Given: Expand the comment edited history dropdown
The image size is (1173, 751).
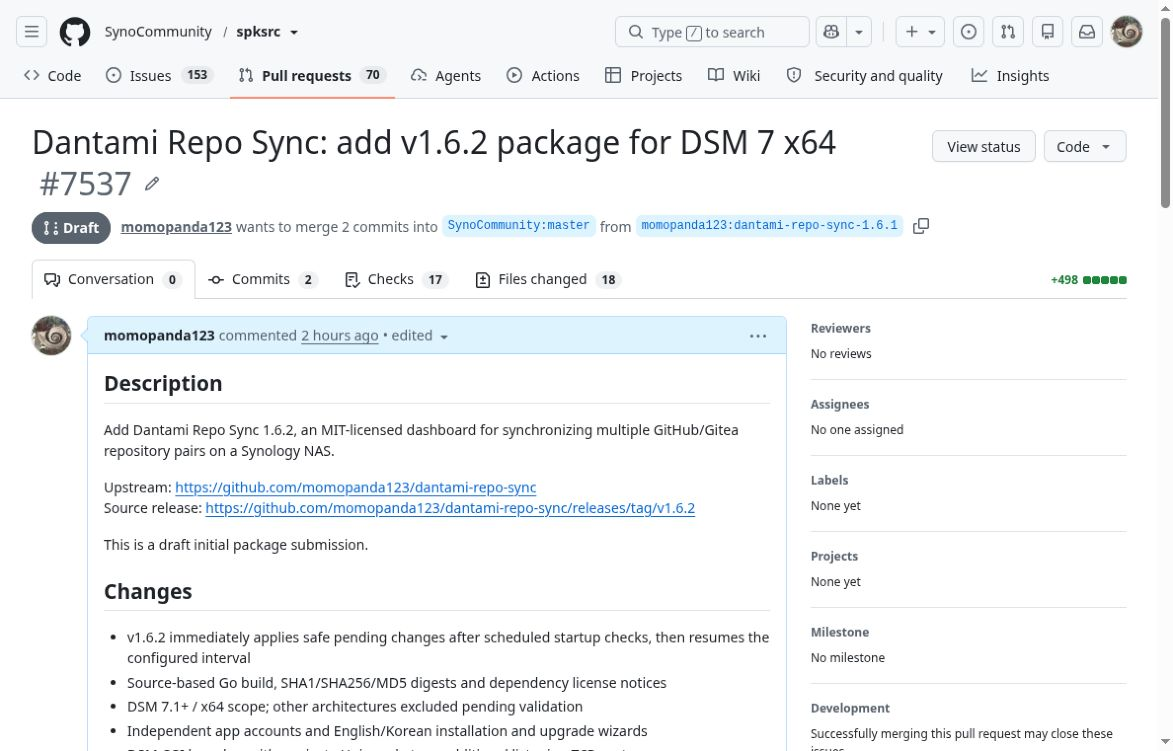Looking at the screenshot, I should coord(444,337).
